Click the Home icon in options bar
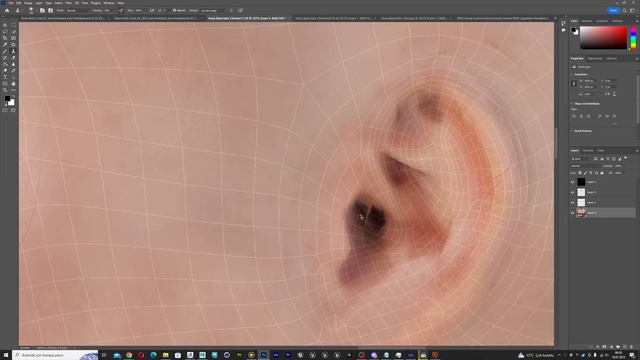640x360 pixels. (7, 11)
